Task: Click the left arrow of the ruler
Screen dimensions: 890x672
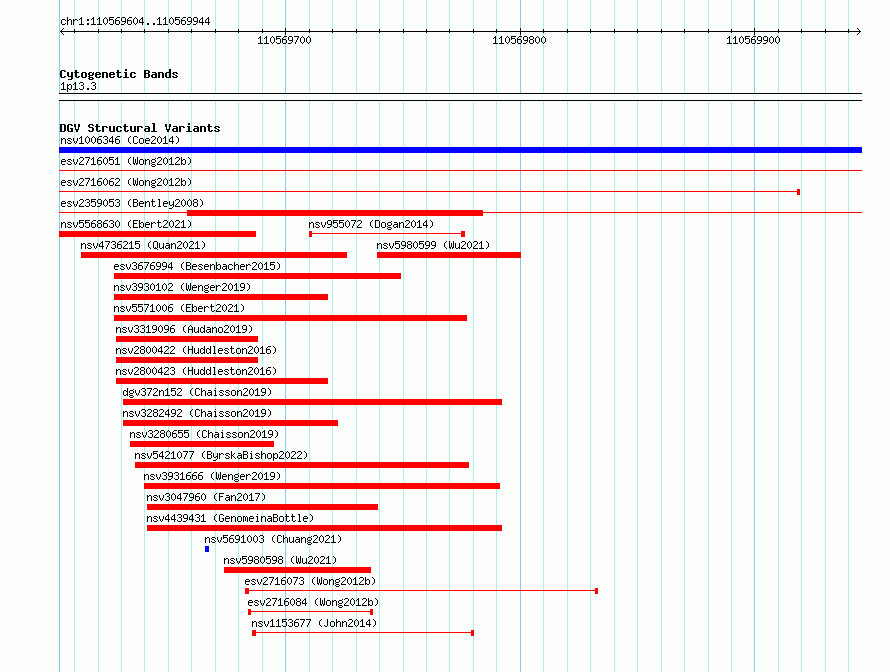Action: (x=62, y=31)
